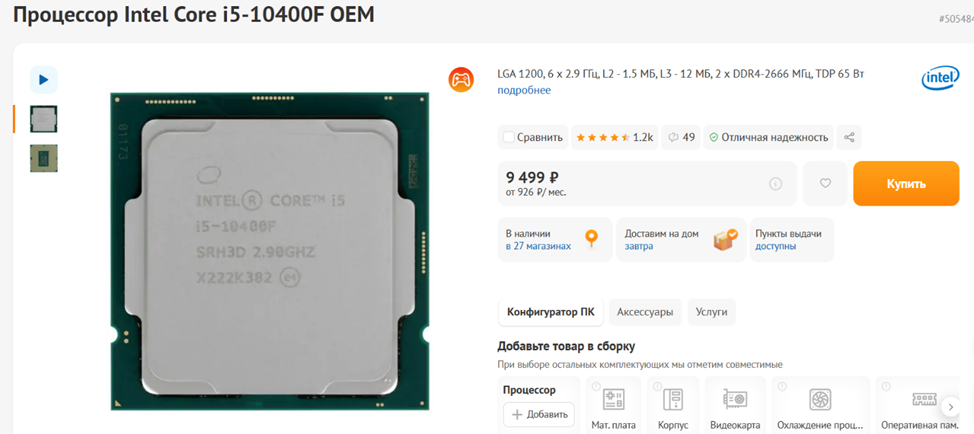The width and height of the screenshot is (974, 434).
Task: Expand specifications via подробнее link
Action: tap(524, 90)
